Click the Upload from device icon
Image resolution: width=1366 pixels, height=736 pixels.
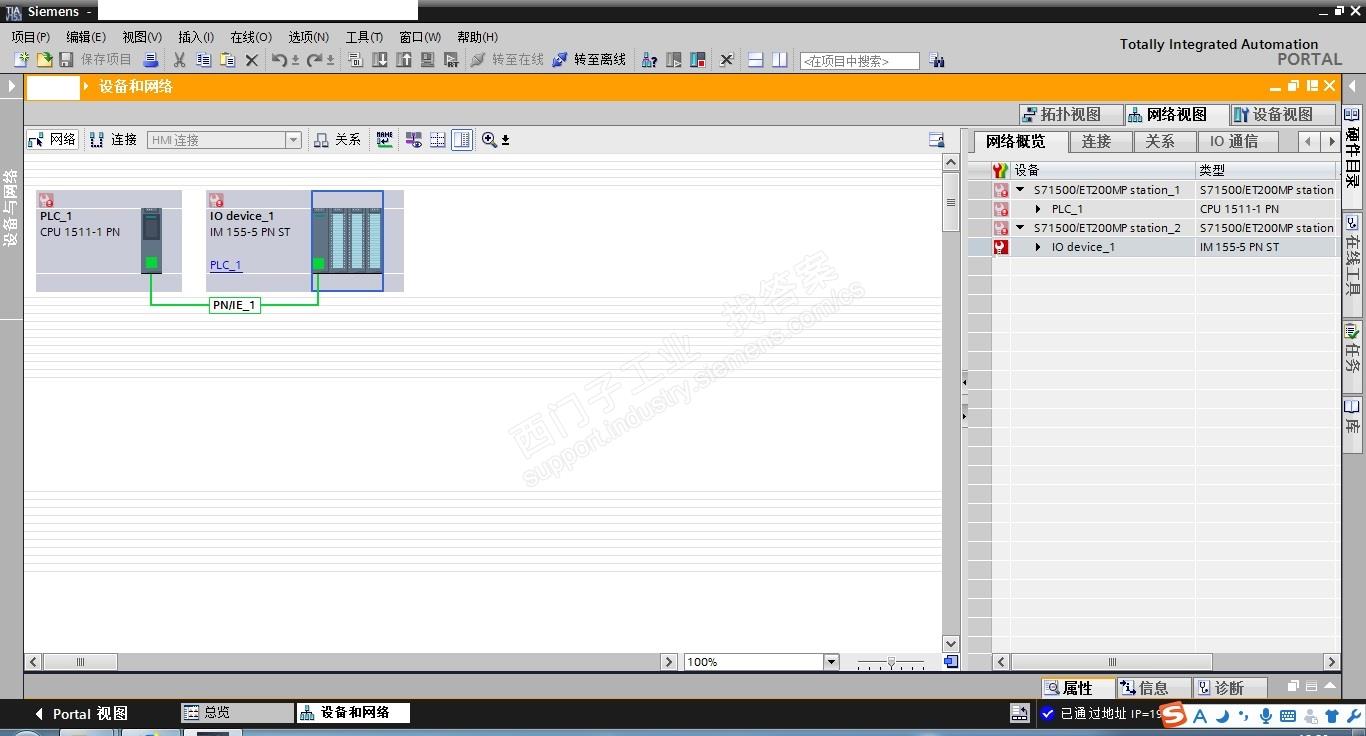tap(404, 60)
